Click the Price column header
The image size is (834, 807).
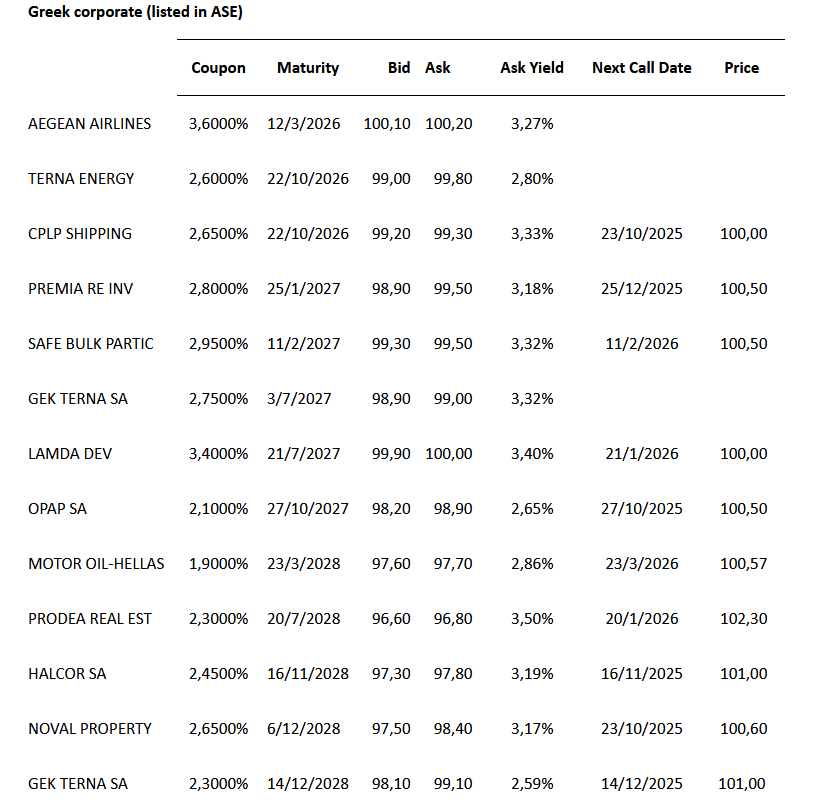click(x=742, y=68)
